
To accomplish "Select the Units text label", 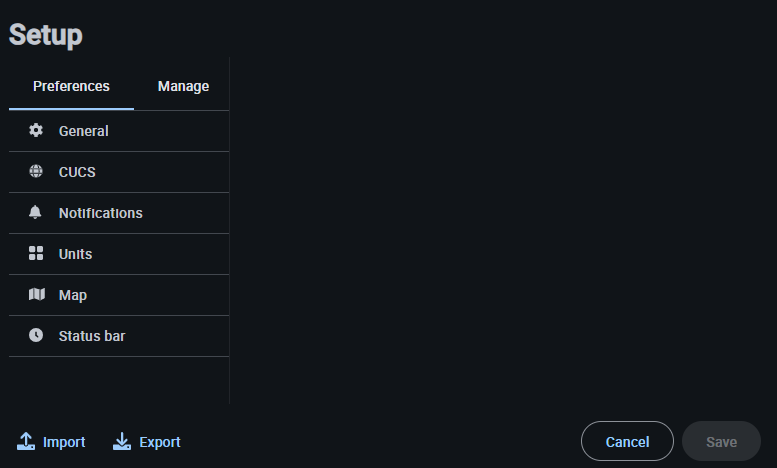I will click(75, 254).
